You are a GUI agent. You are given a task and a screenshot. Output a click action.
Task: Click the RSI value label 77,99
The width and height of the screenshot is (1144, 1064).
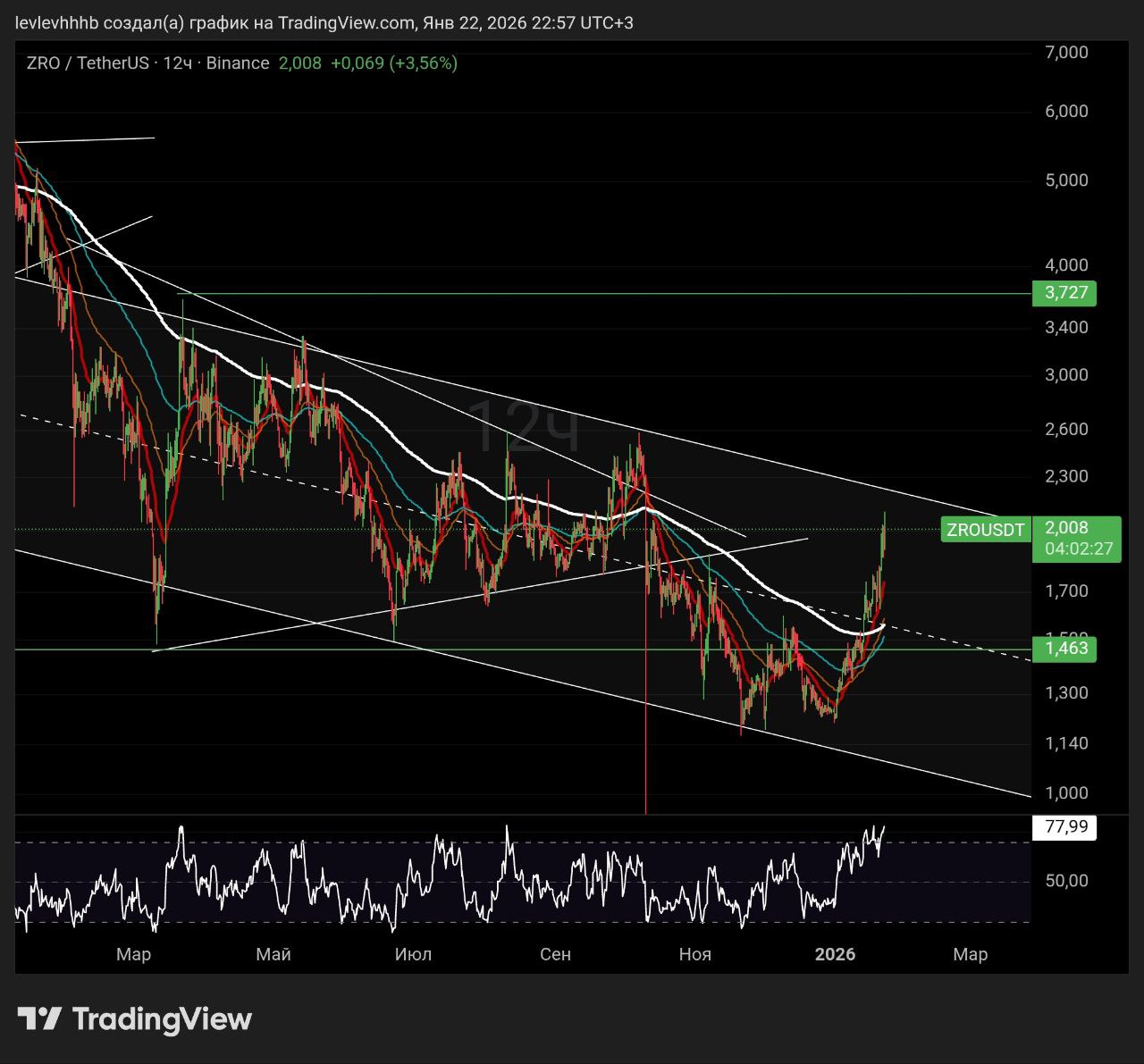coord(1065,827)
